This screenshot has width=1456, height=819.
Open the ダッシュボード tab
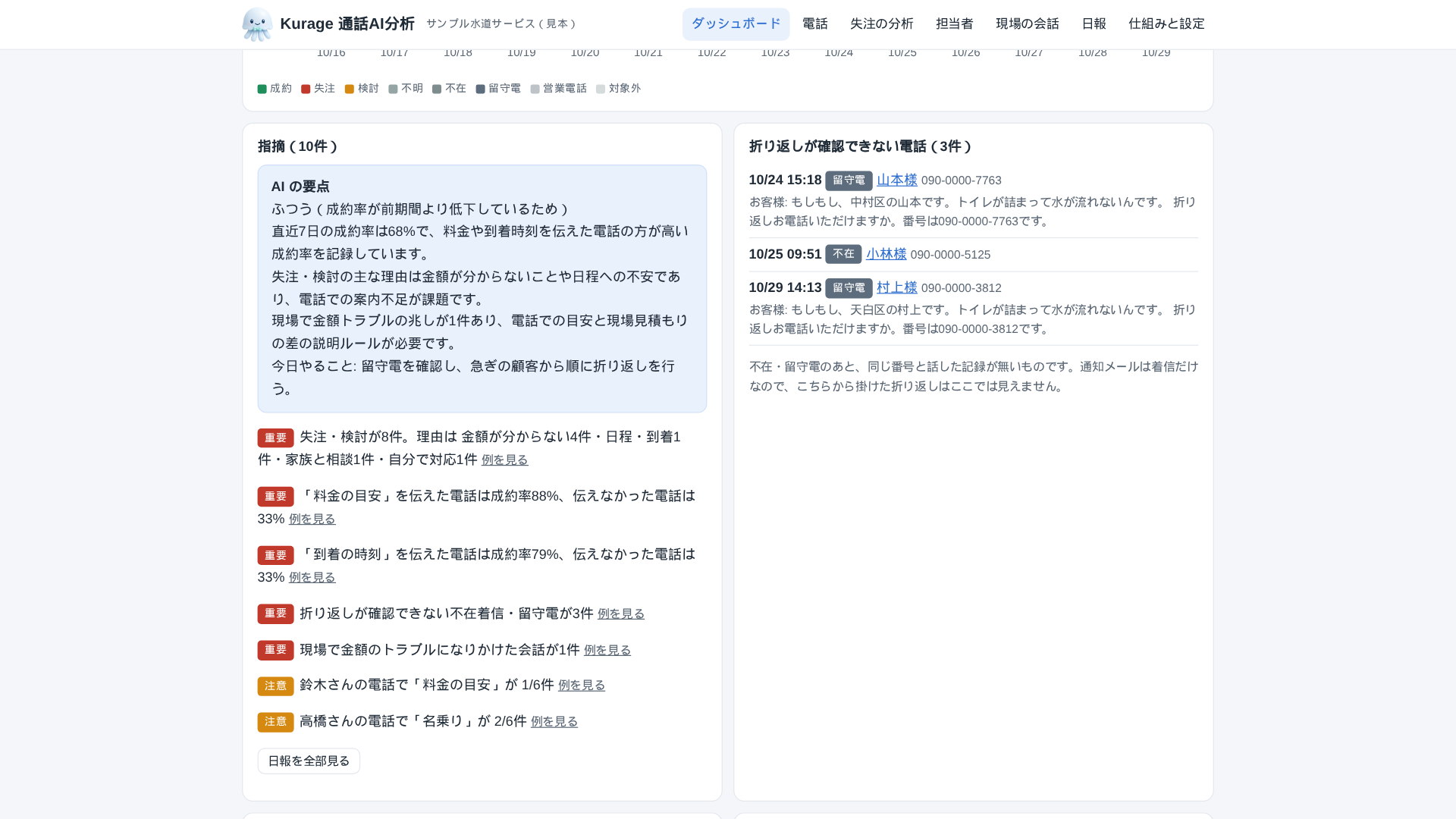pyautogui.click(x=736, y=24)
